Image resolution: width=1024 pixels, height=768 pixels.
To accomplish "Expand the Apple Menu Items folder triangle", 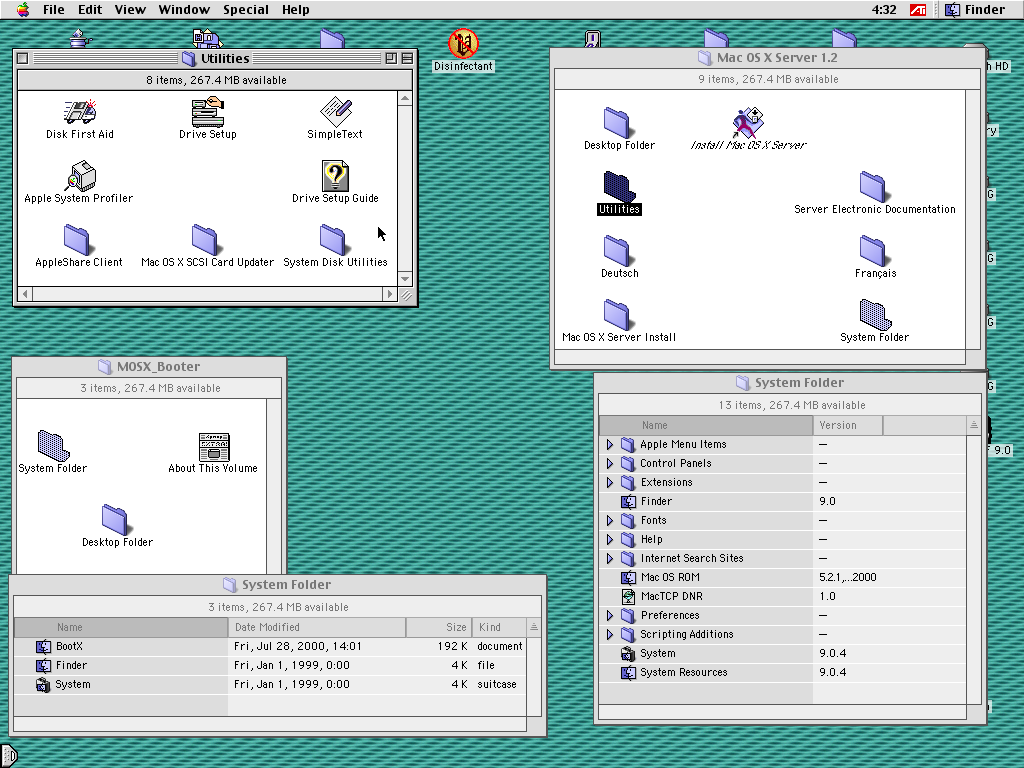I will [x=610, y=445].
